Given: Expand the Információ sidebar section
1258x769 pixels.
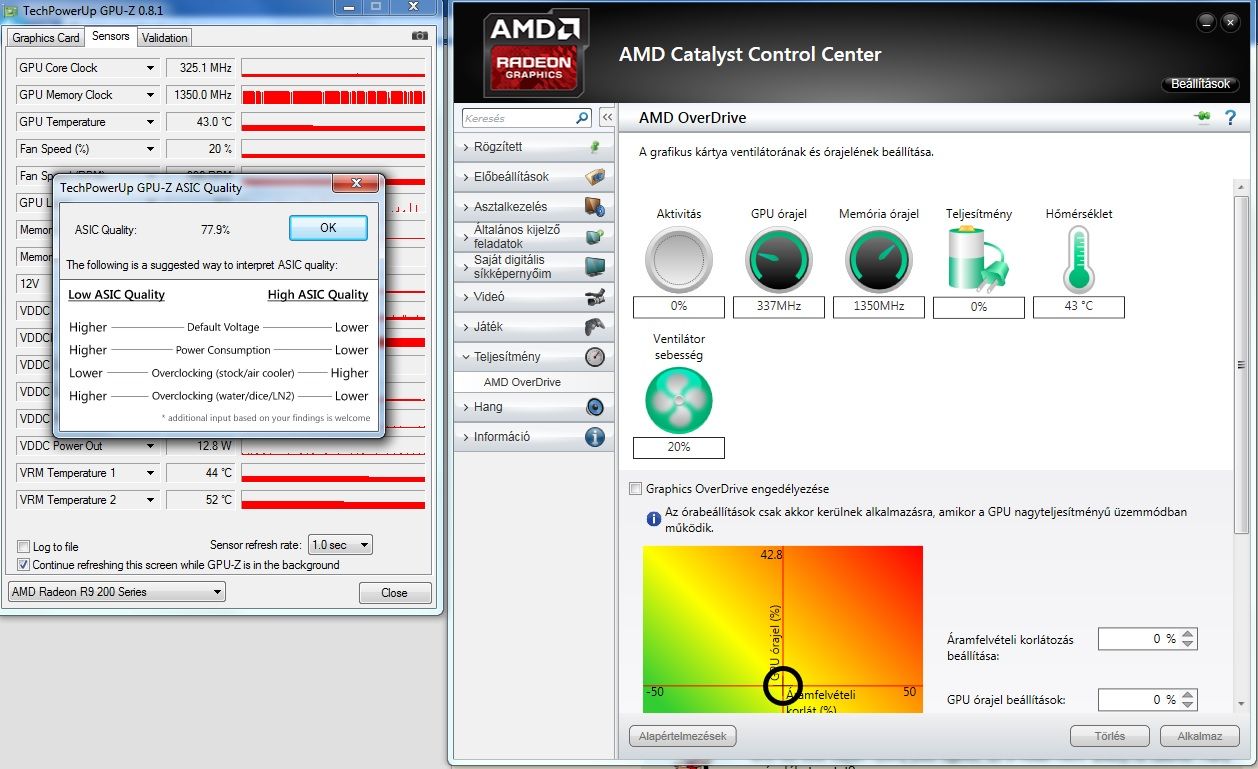Looking at the screenshot, I should (x=534, y=437).
